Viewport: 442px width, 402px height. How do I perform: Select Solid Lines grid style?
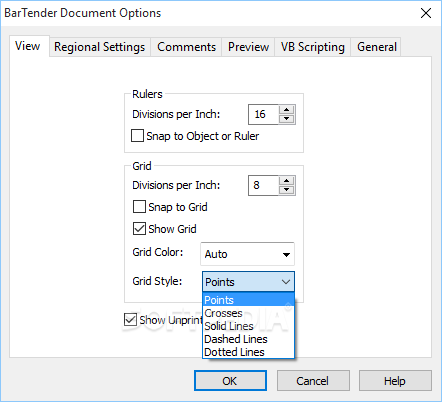click(x=248, y=326)
